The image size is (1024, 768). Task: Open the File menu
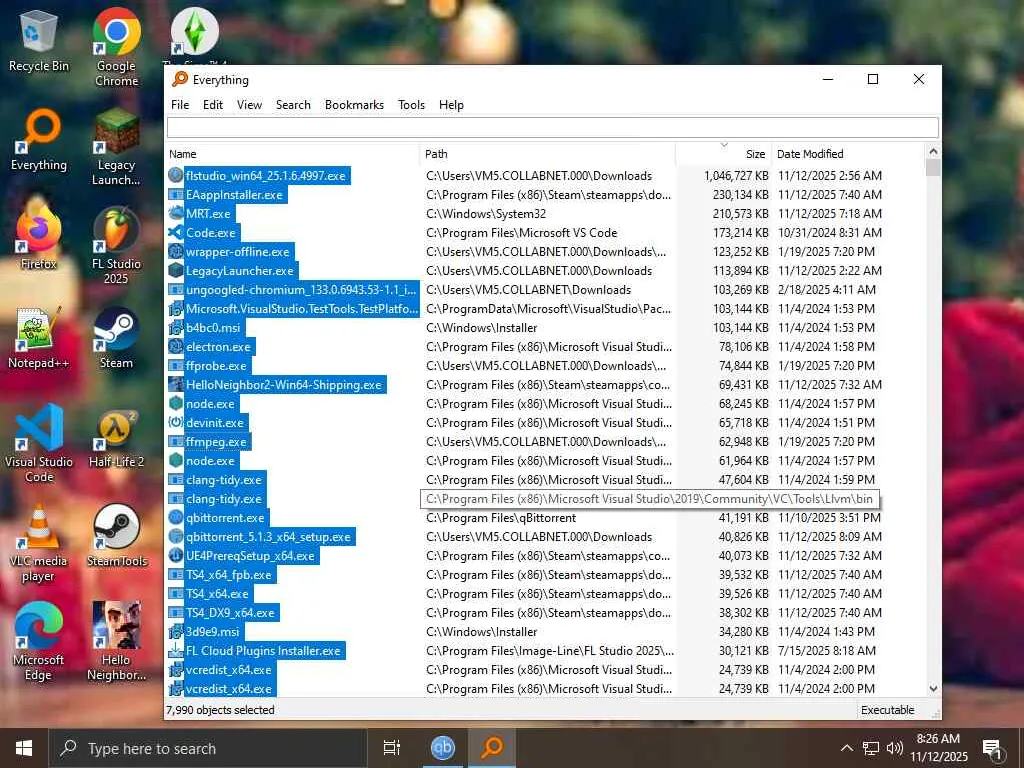[x=180, y=104]
